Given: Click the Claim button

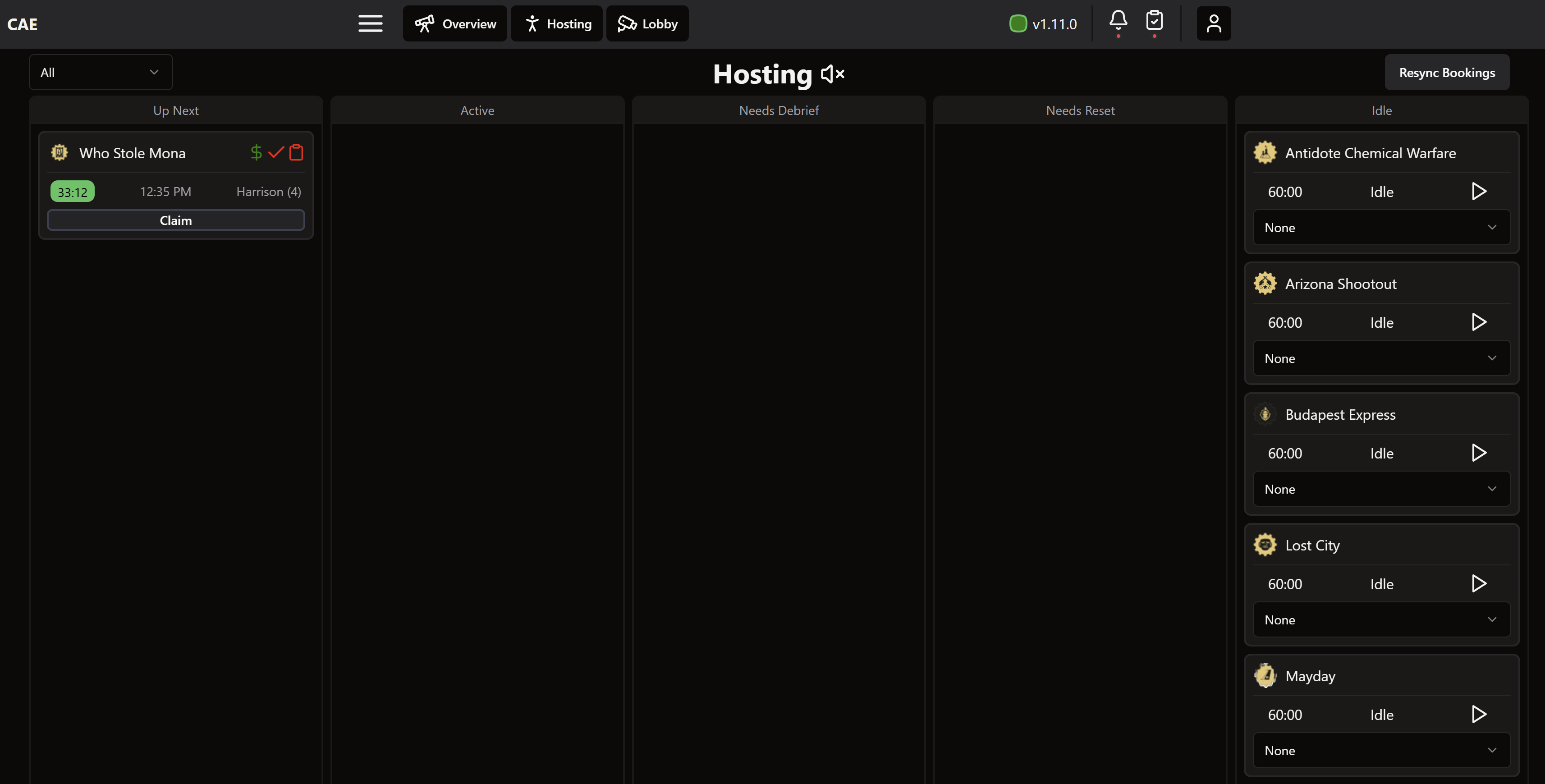Looking at the screenshot, I should pyautogui.click(x=176, y=221).
